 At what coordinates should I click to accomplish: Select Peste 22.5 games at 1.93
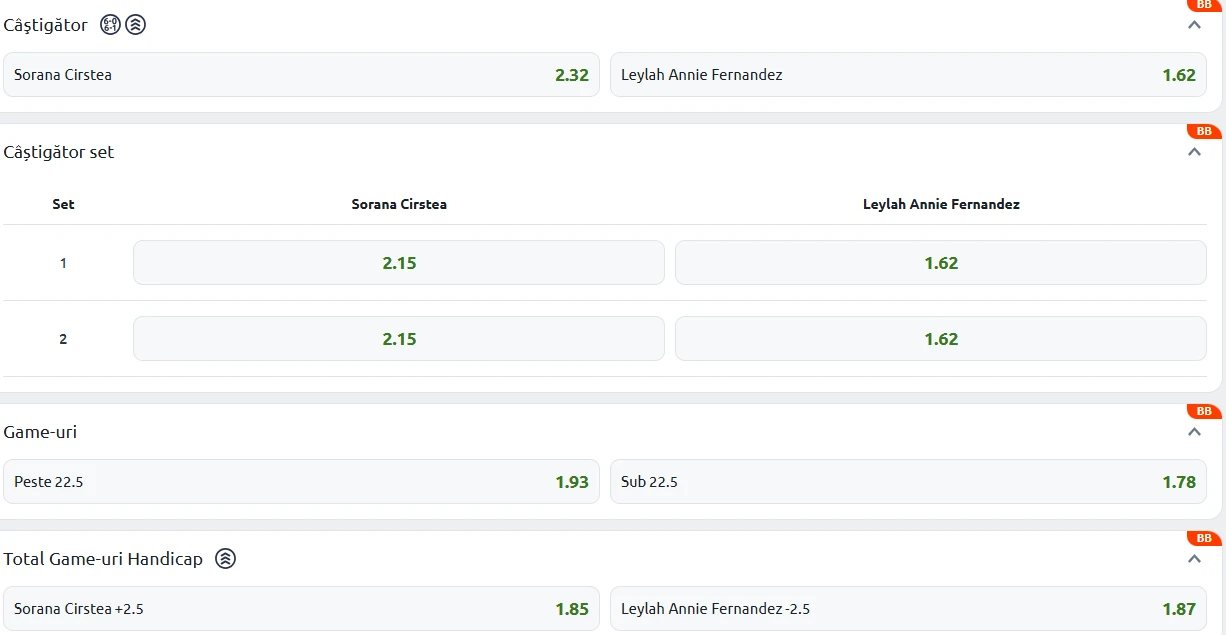tap(301, 482)
